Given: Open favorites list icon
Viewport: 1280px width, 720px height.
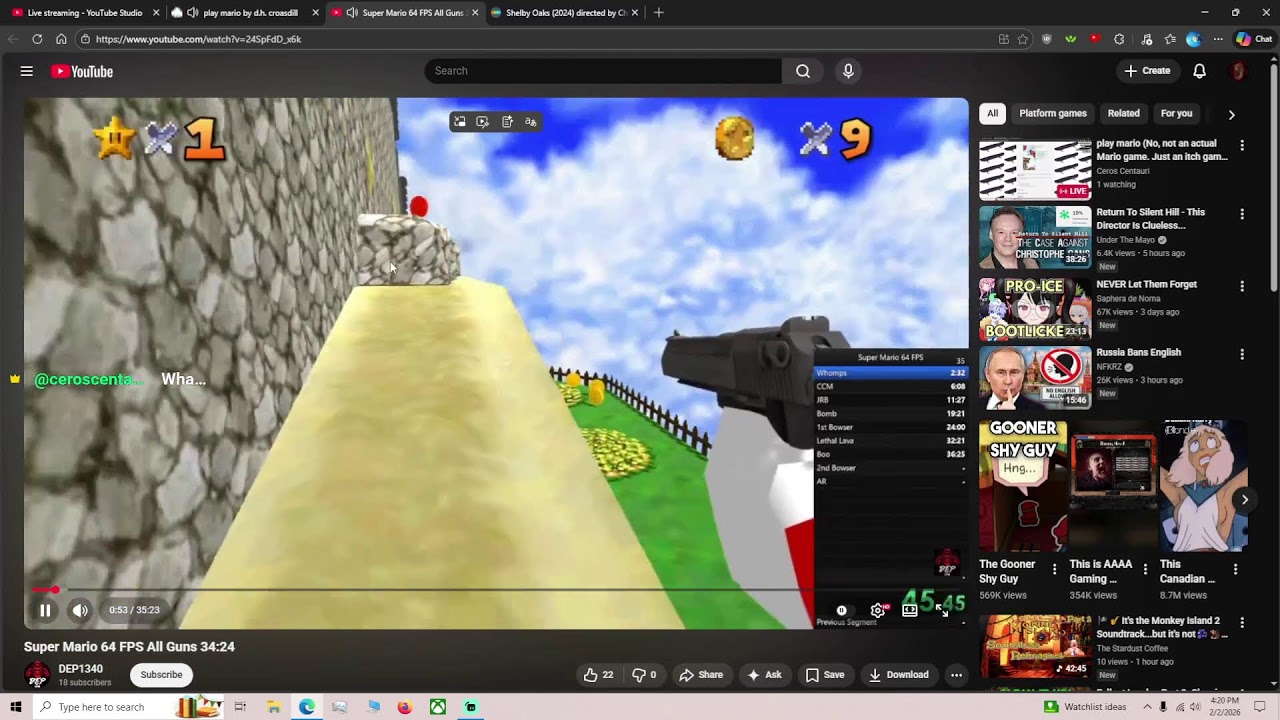Looking at the screenshot, I should [1170, 39].
